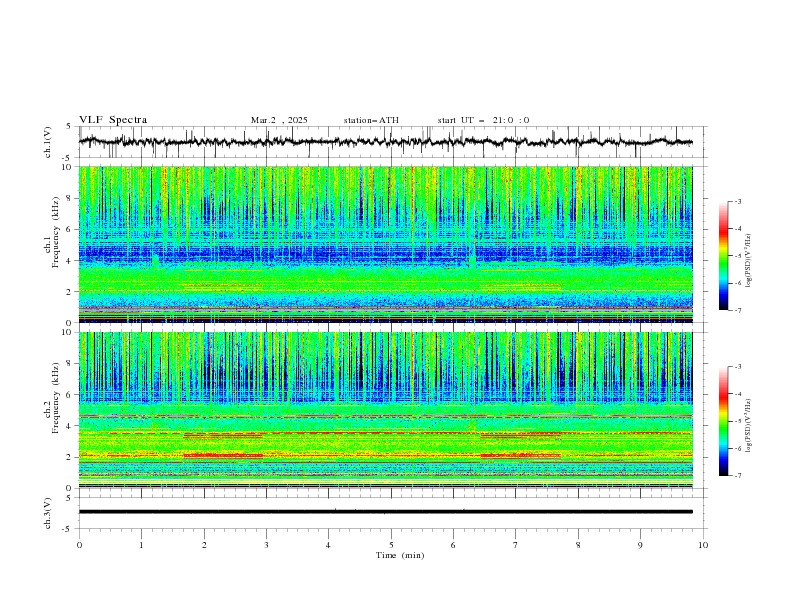Select the ch.1 "Frequency (kHz)" axis label
Image resolution: width=792 pixels, height=612 pixels.
click(56, 232)
